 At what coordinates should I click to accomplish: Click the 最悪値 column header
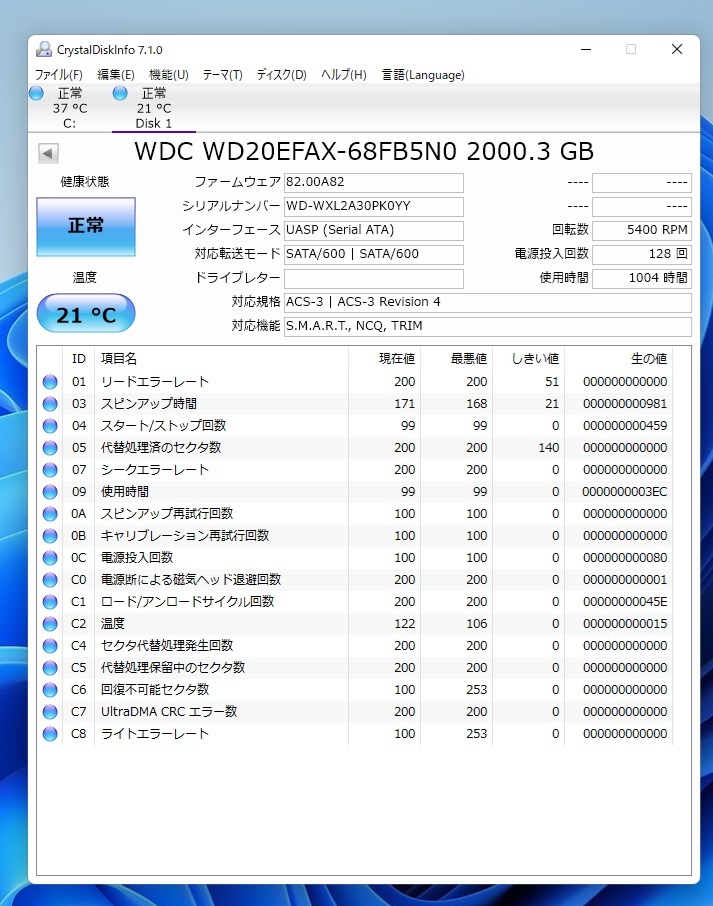(456, 359)
